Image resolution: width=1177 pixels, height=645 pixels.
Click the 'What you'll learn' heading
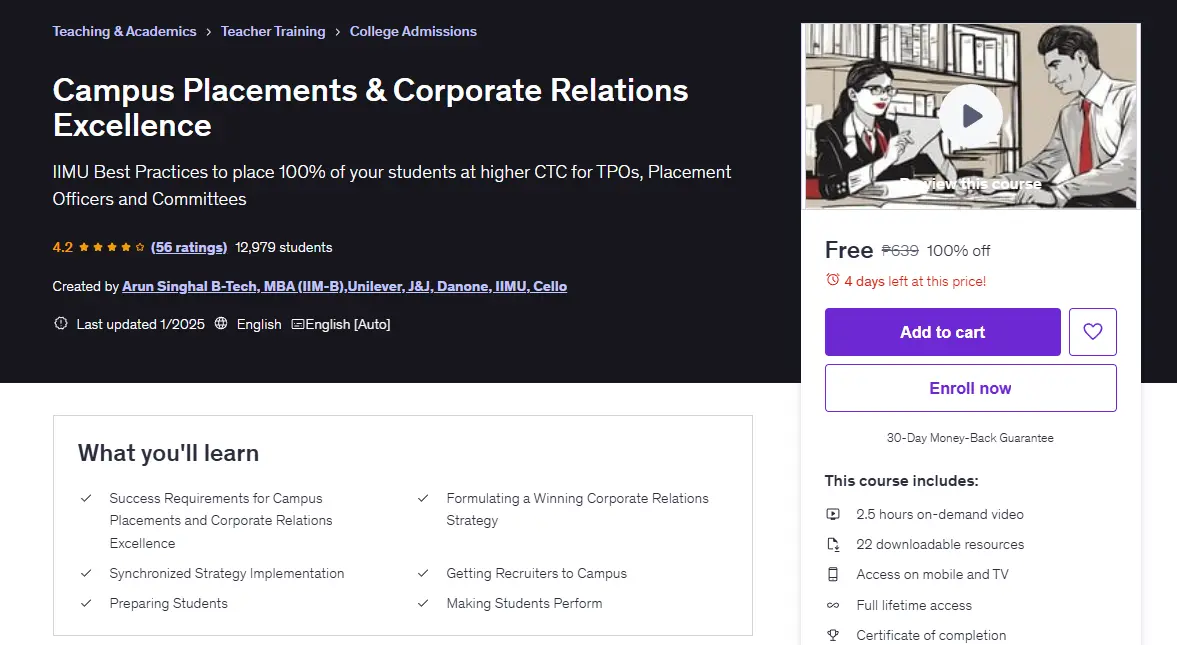[x=168, y=453]
